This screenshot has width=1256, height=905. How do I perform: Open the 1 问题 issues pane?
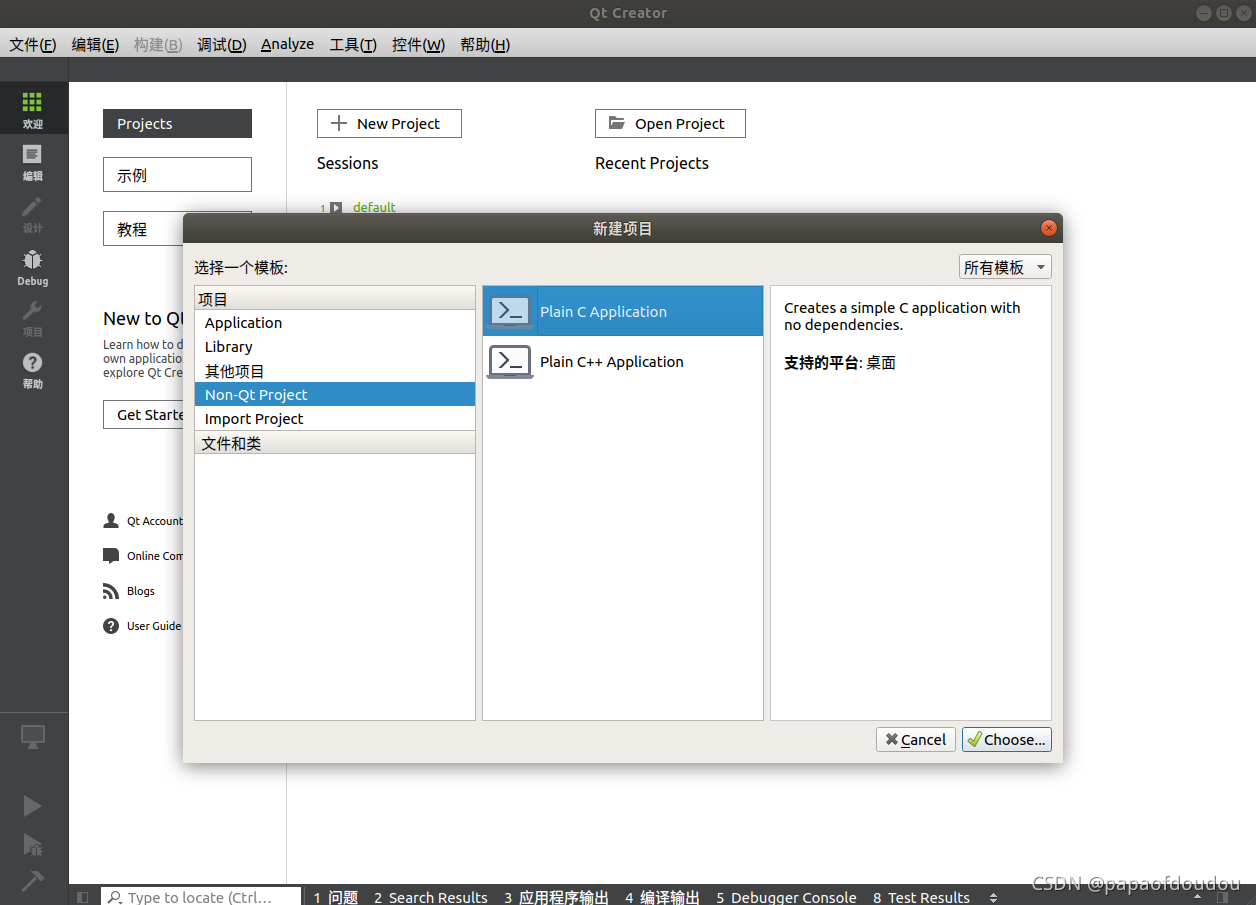coord(335,897)
